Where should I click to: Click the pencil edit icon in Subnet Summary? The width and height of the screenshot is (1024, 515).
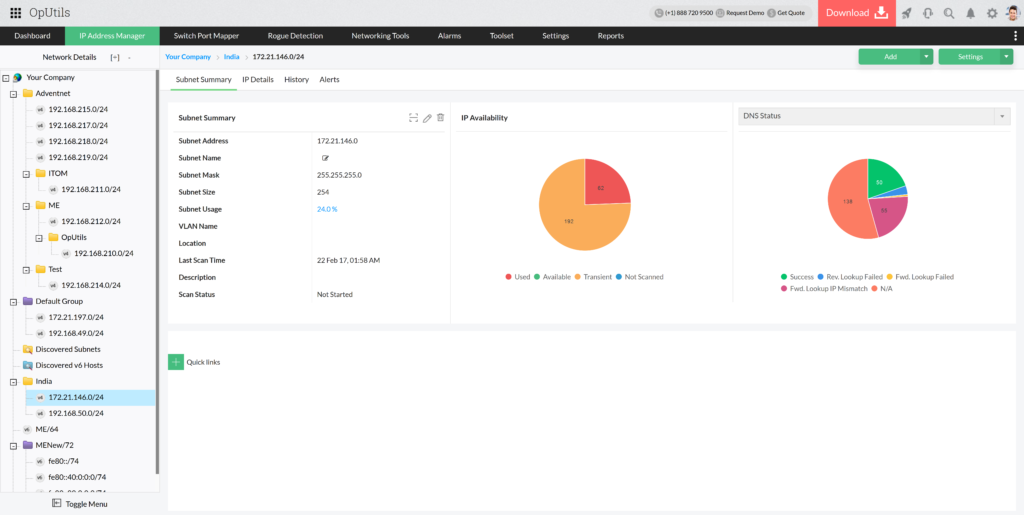point(427,118)
